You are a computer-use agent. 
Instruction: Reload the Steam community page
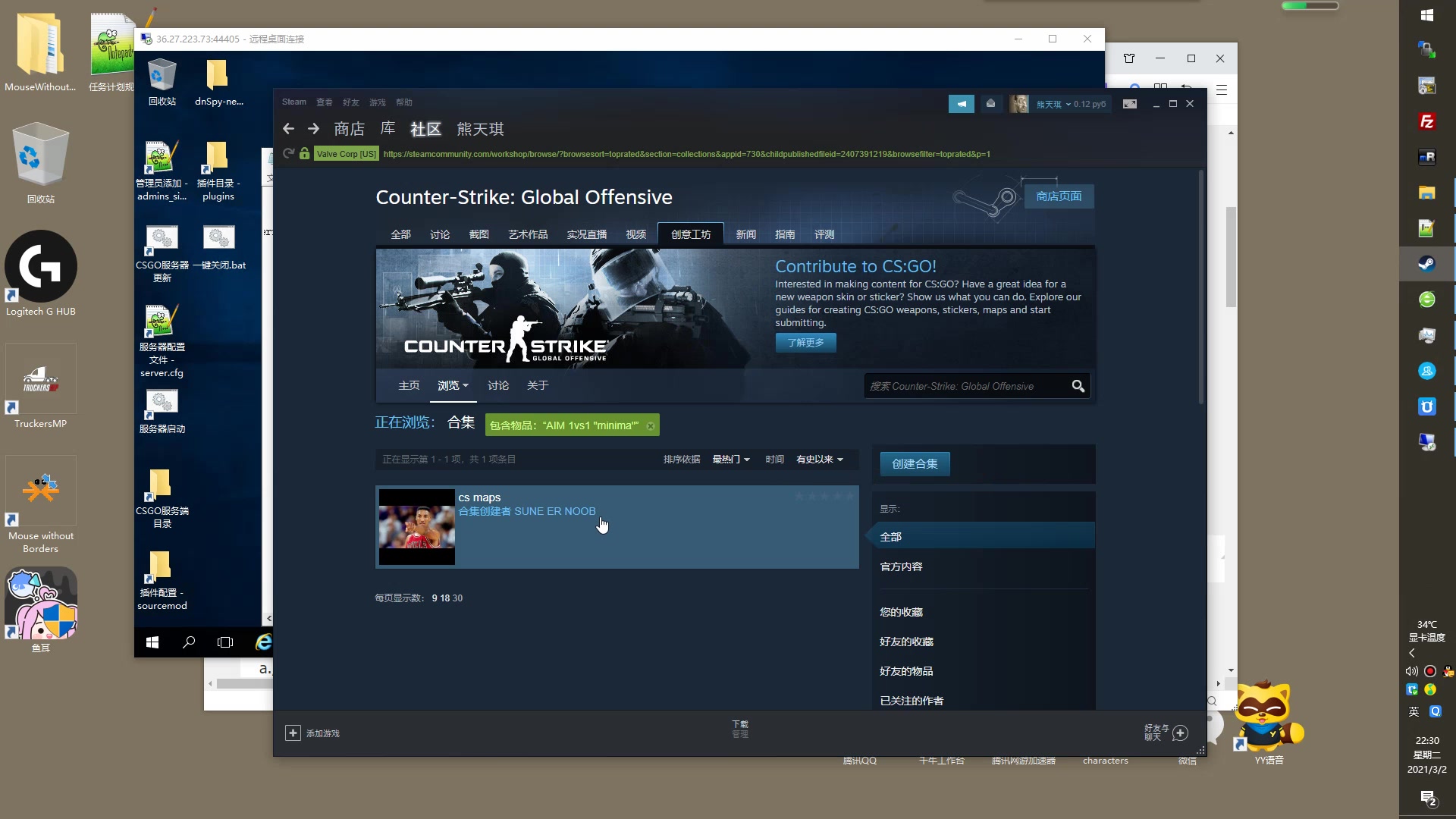tap(288, 154)
